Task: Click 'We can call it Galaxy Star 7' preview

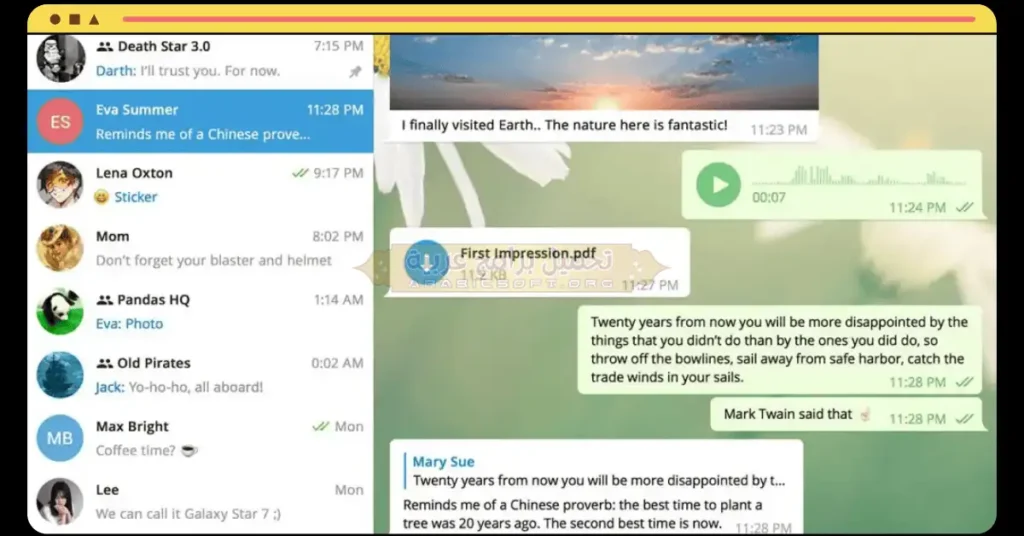Action: 188,514
